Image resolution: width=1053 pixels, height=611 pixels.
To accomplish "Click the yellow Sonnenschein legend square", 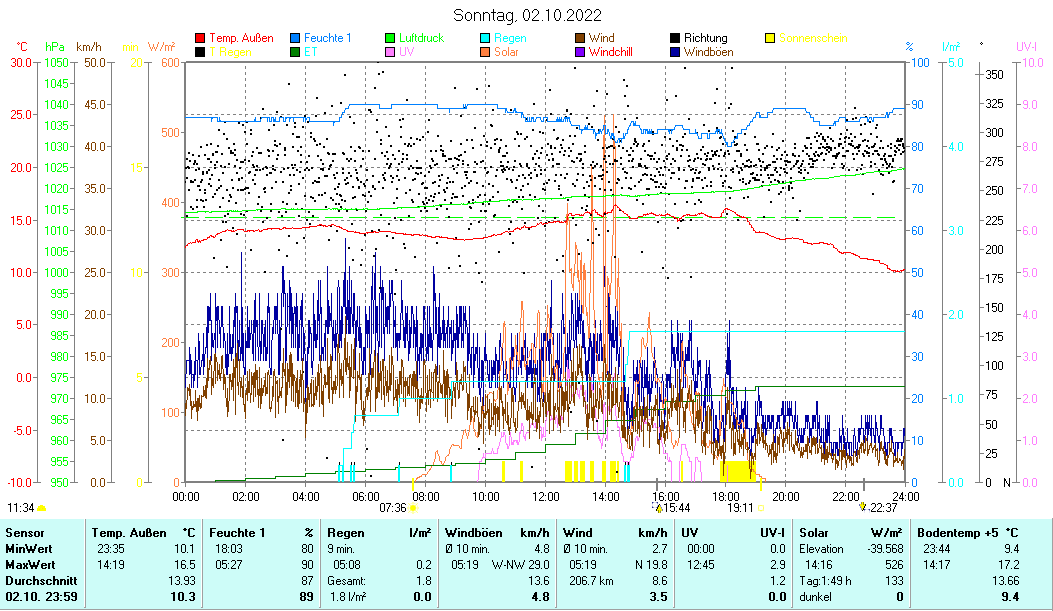I will click(770, 38).
